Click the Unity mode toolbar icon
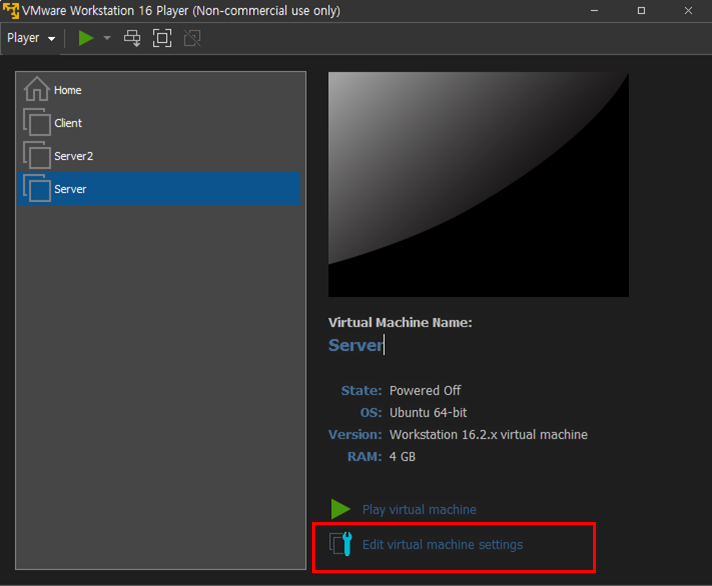 click(192, 38)
